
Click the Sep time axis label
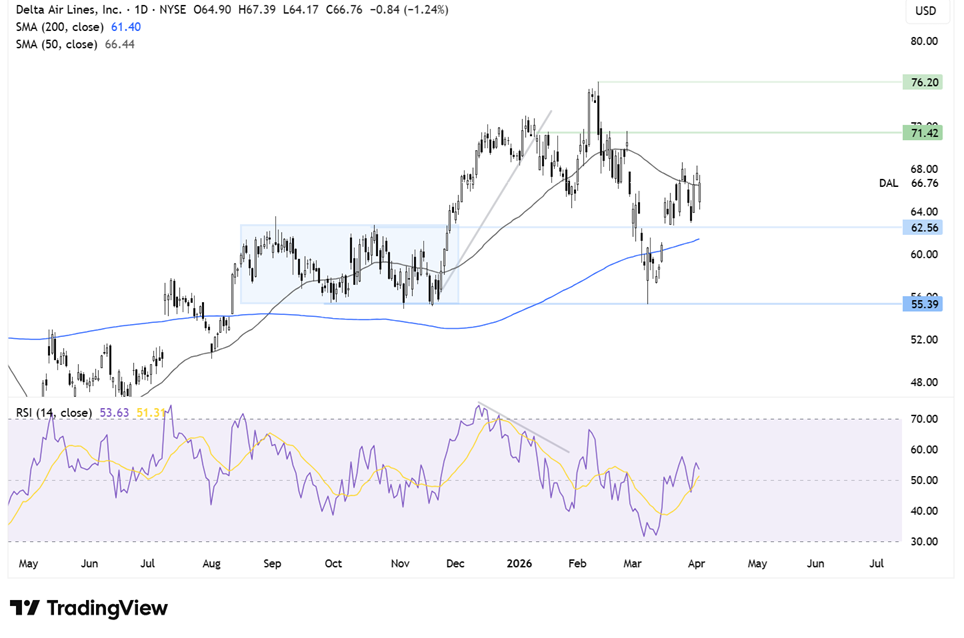pos(272,563)
